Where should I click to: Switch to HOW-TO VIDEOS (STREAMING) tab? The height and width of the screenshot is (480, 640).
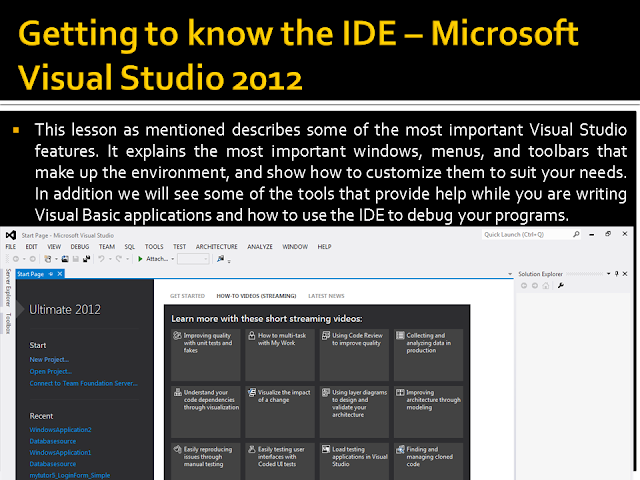256,296
